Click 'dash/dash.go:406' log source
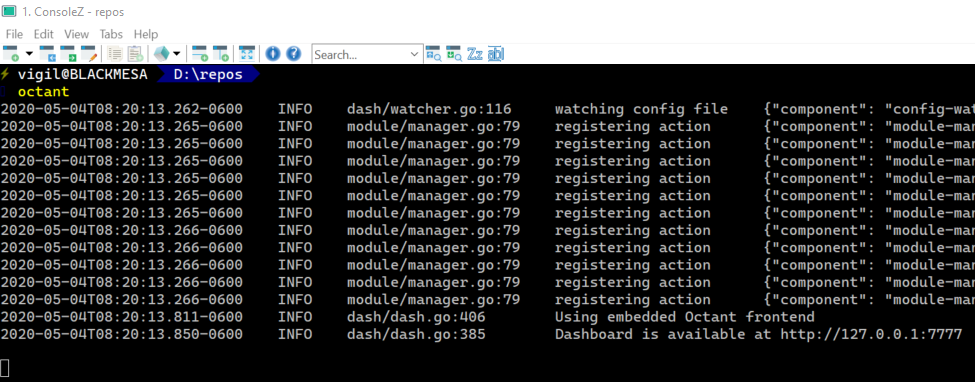The width and height of the screenshot is (975, 382). 416,317
